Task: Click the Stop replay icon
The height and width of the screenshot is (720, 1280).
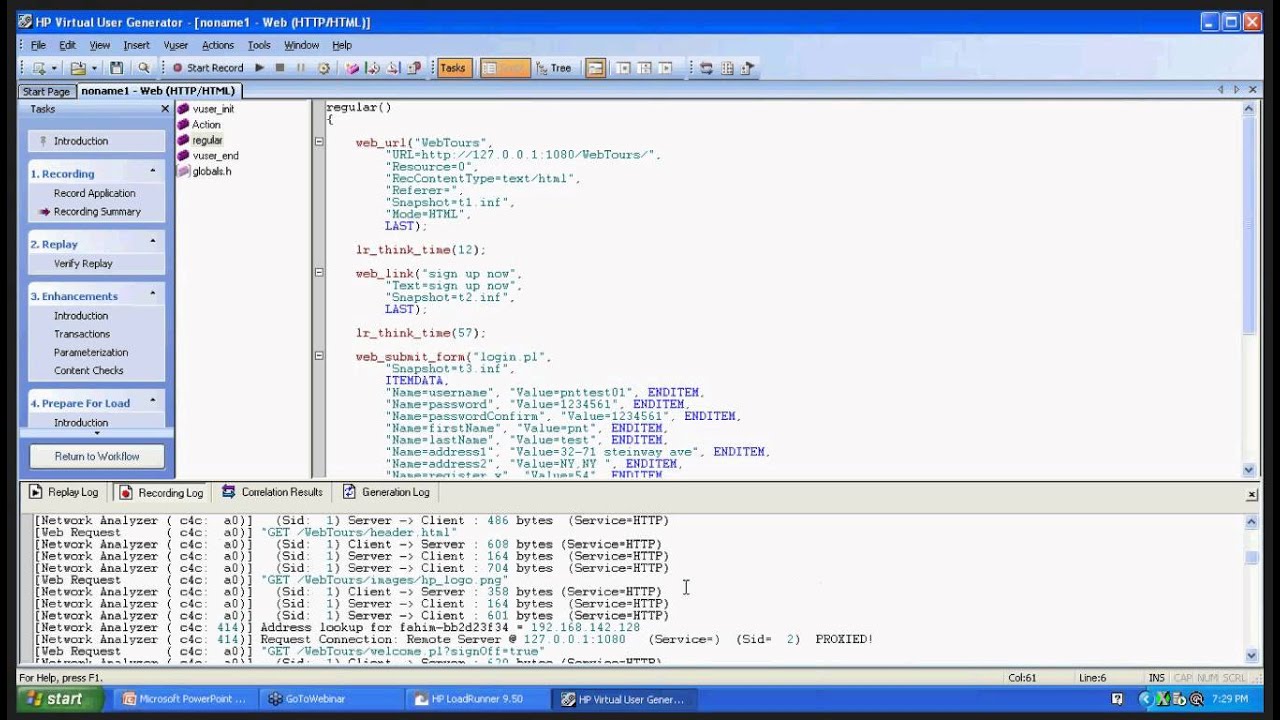Action: coord(280,68)
